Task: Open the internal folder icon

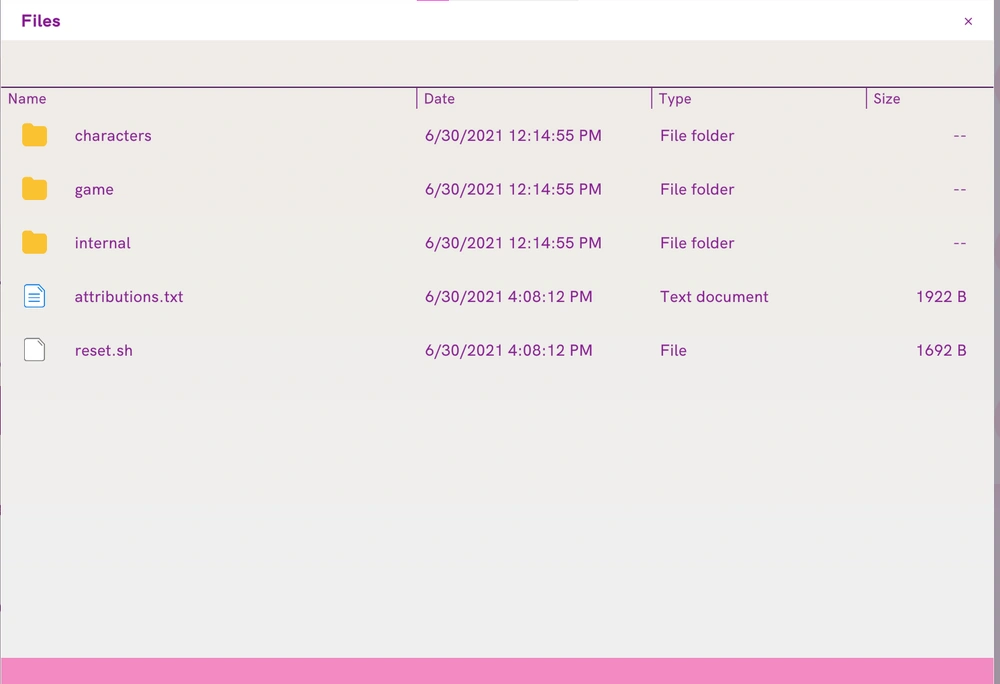Action: click(34, 243)
